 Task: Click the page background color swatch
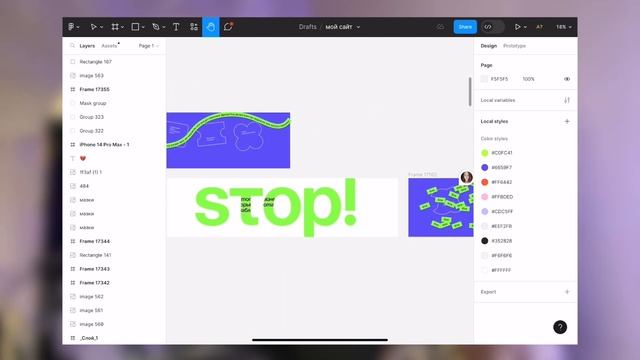484,79
